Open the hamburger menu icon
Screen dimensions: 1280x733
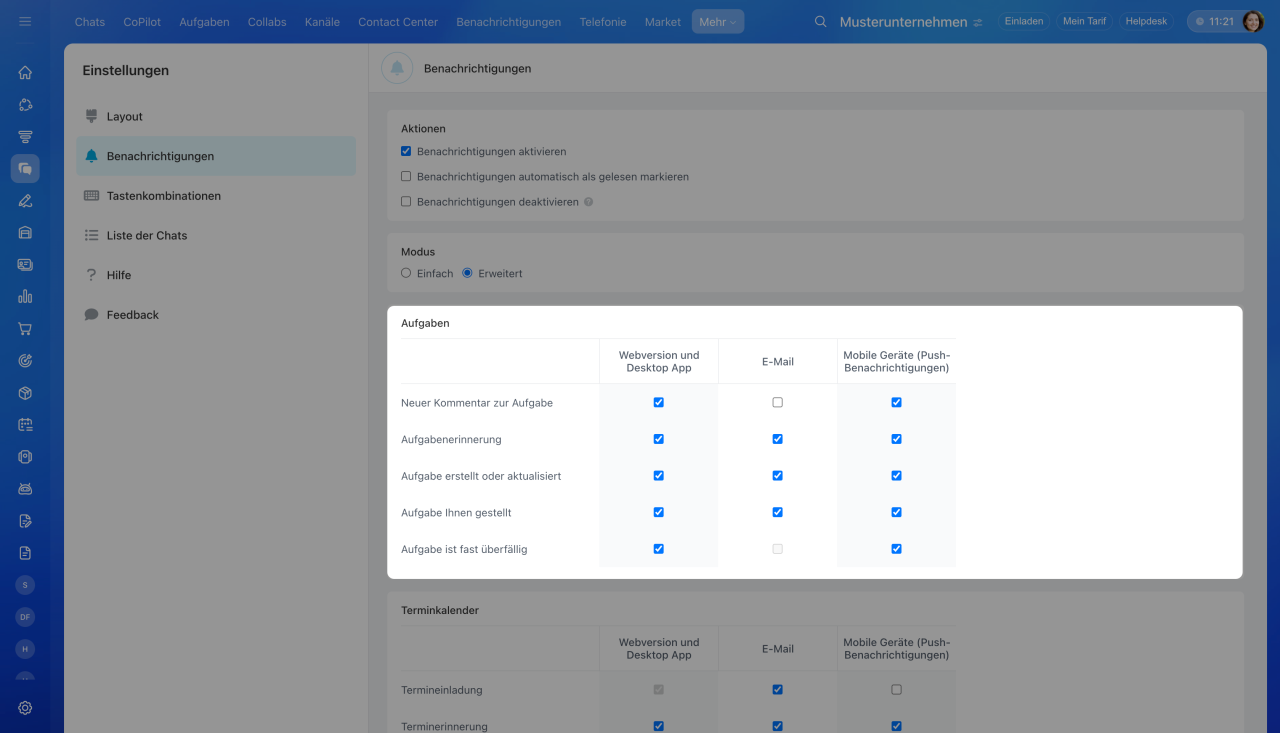[x=25, y=21]
